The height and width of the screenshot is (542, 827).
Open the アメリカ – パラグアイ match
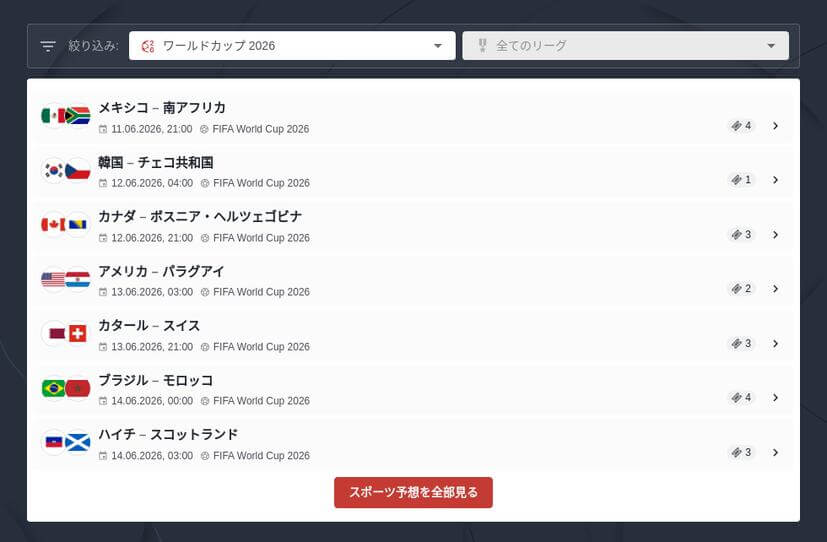pyautogui.click(x=414, y=281)
